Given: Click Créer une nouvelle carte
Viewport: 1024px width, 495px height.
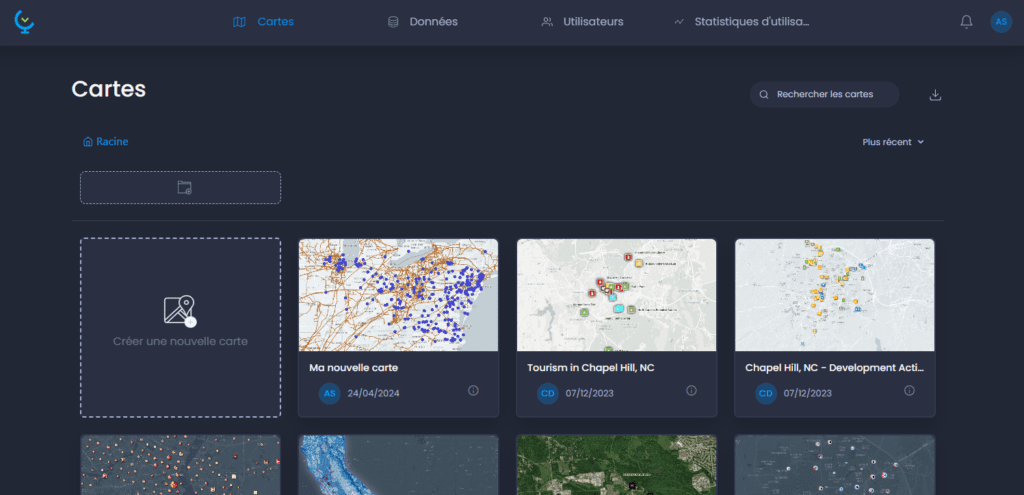Looking at the screenshot, I should click(x=180, y=327).
